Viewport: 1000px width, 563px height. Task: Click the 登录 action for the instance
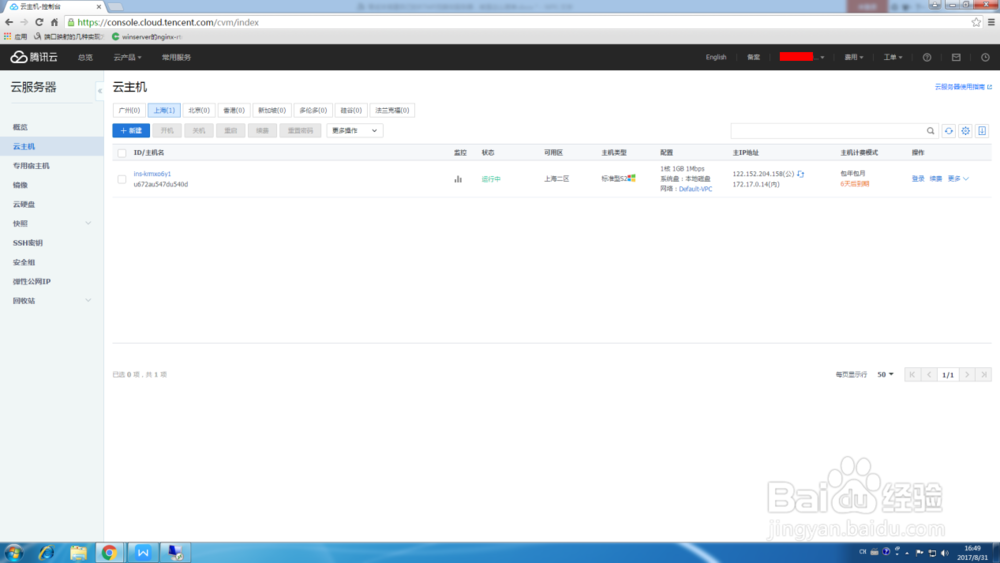point(918,179)
